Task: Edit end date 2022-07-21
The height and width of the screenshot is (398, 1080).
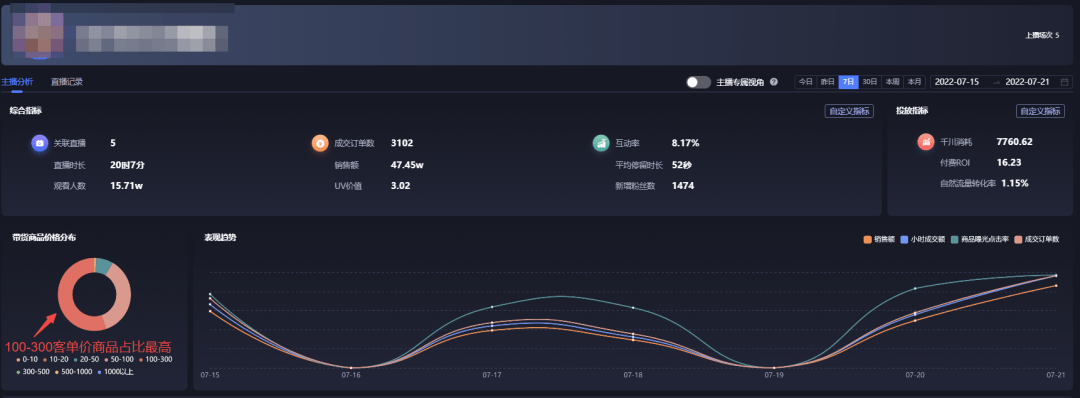Action: pyautogui.click(x=1027, y=82)
